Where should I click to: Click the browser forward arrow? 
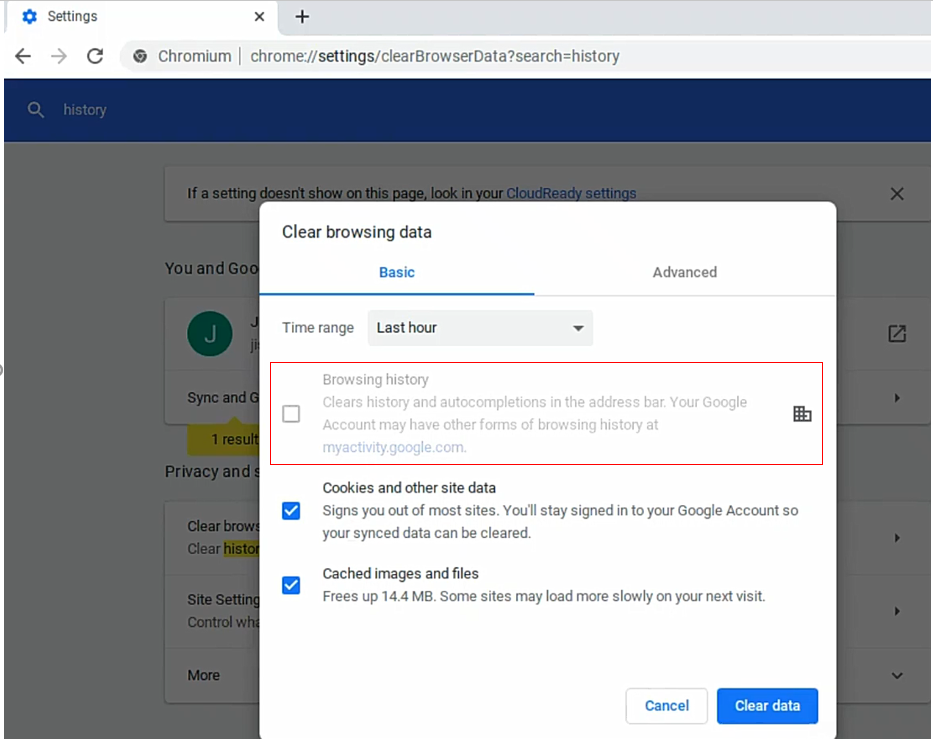tap(59, 56)
